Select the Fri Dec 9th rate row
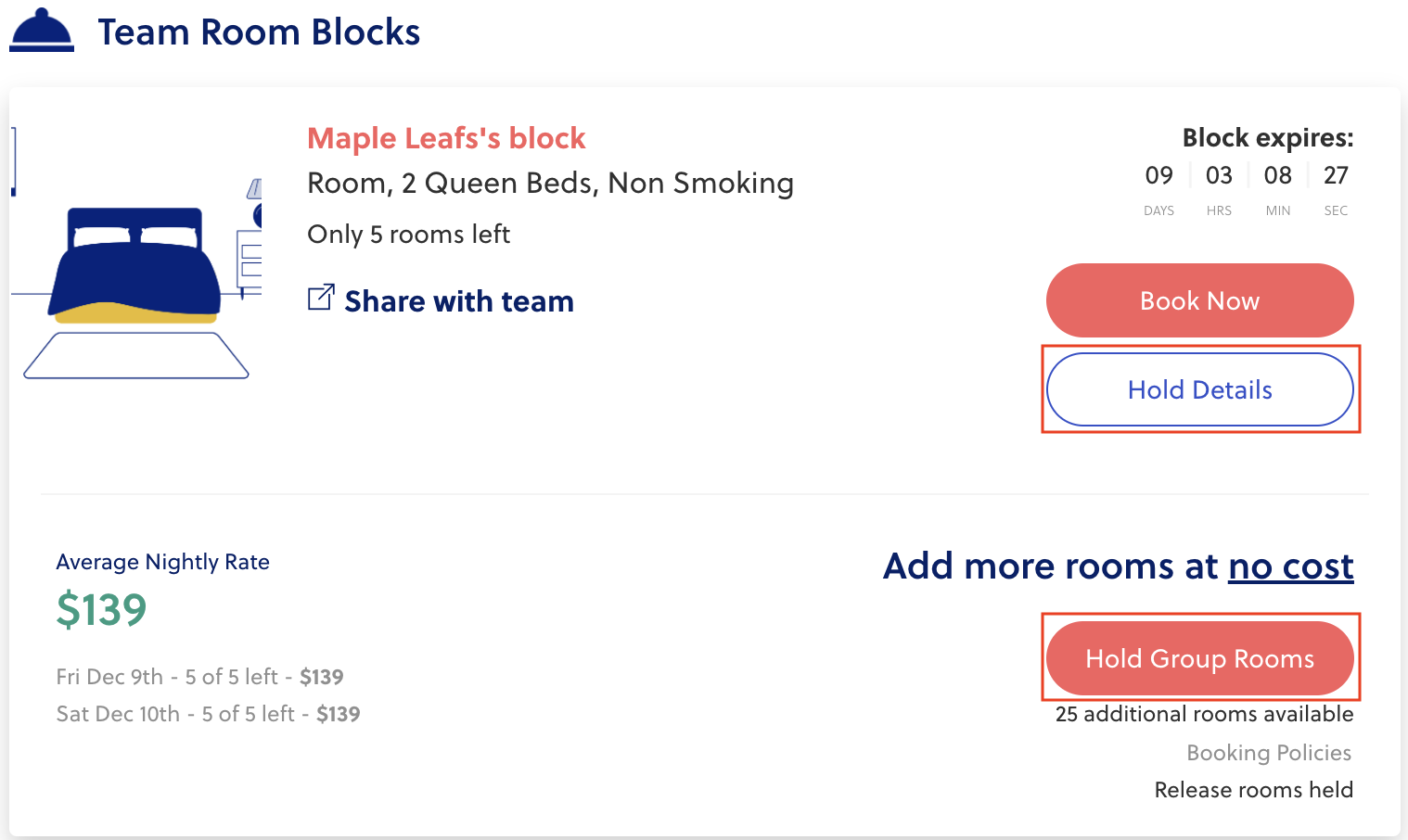The image size is (1408, 840). 199,677
